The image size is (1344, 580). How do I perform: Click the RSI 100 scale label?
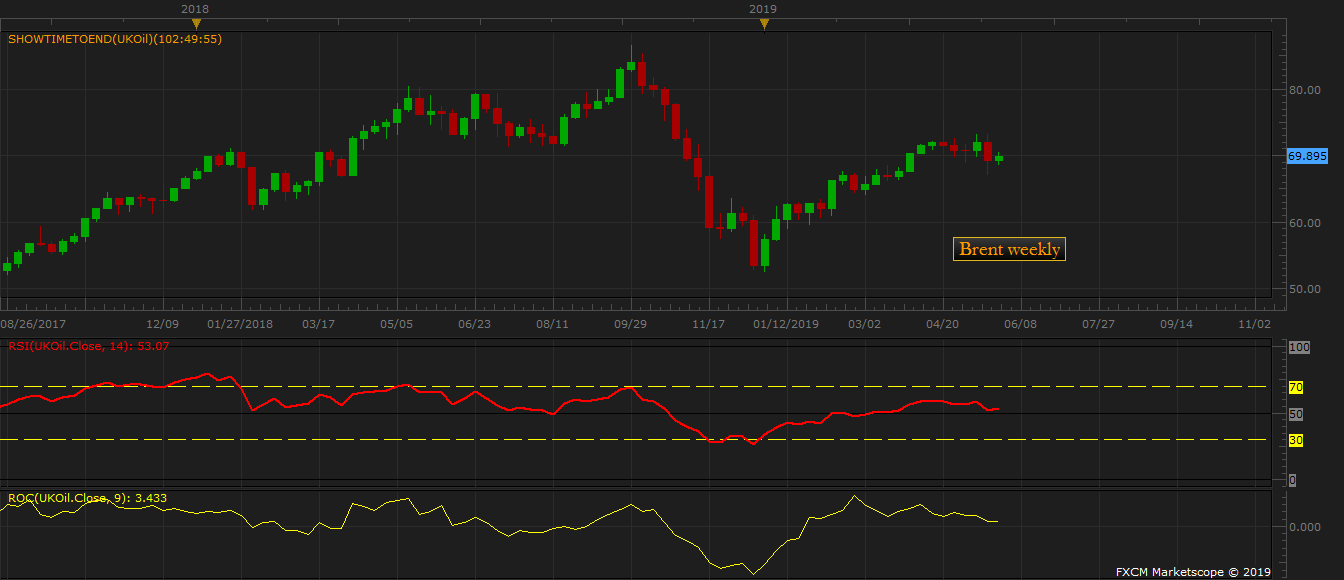pos(1299,347)
